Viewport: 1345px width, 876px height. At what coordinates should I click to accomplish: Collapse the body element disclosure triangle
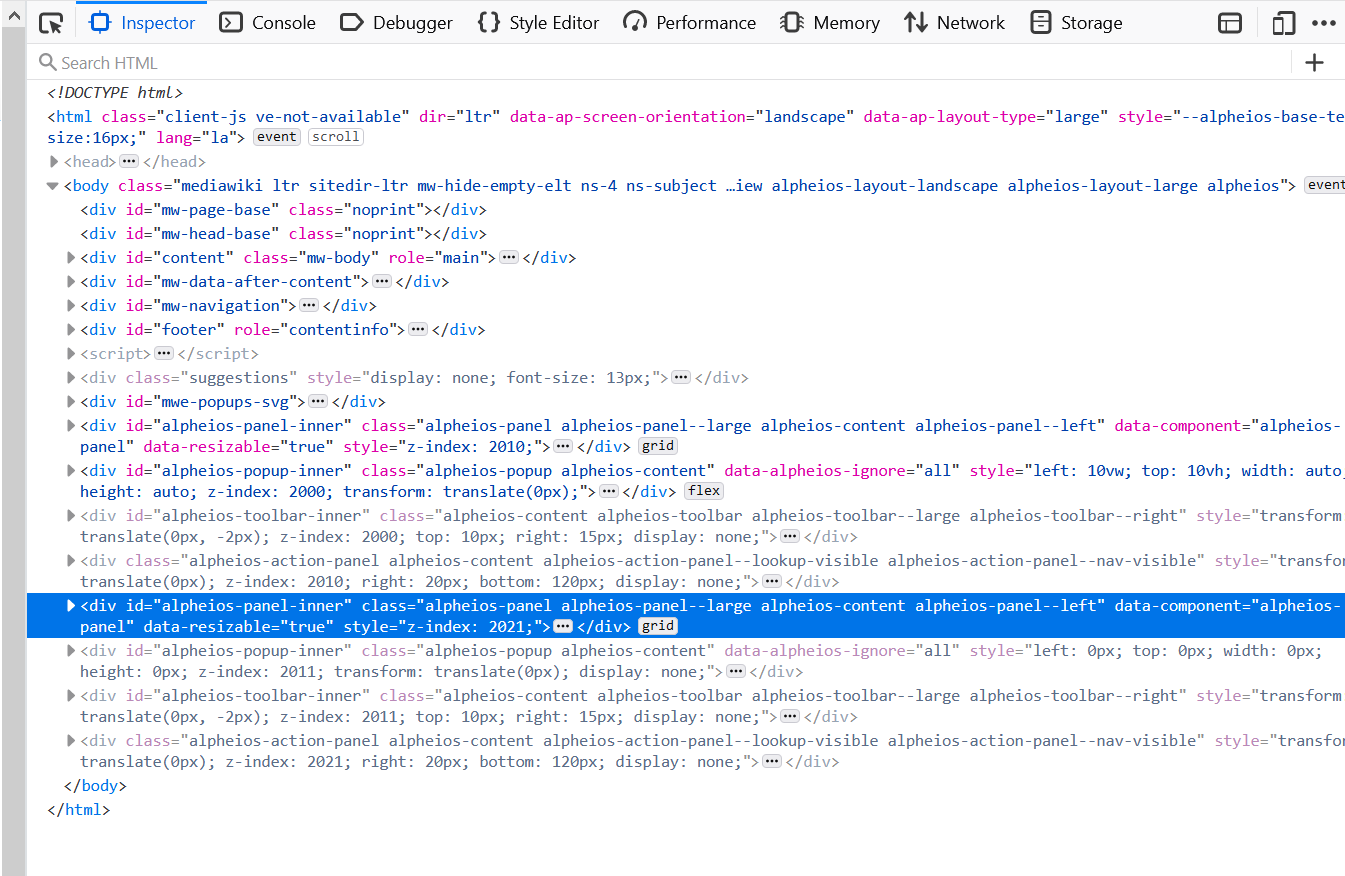(51, 185)
